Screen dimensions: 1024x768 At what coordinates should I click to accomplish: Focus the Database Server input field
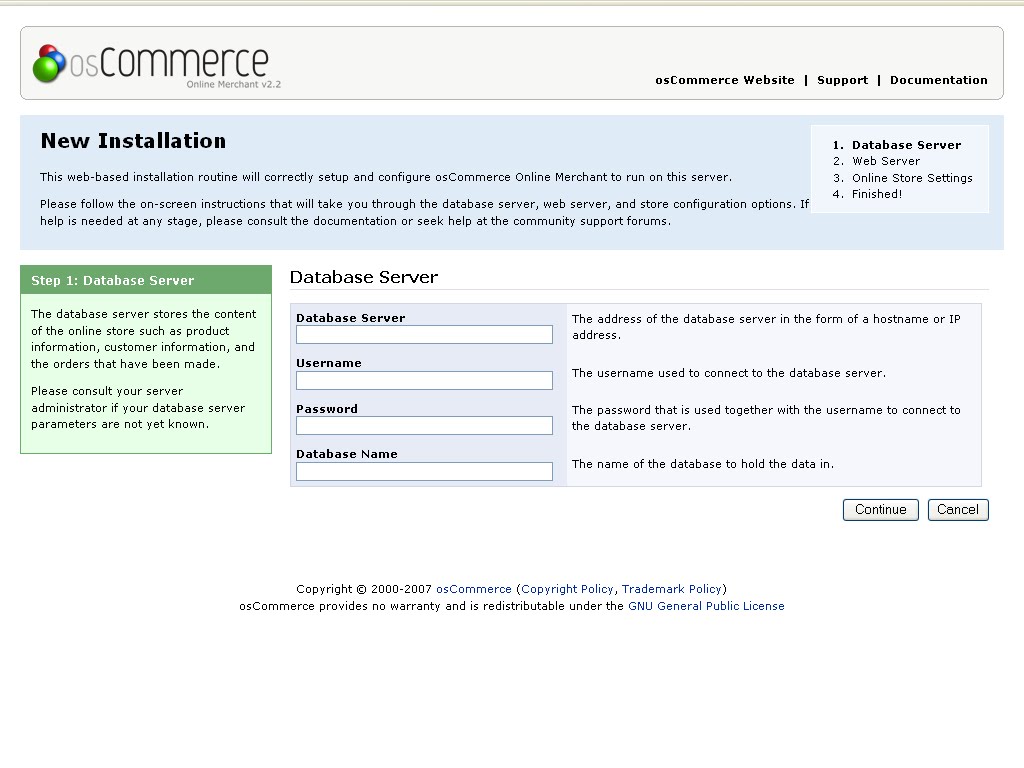pyautogui.click(x=424, y=334)
